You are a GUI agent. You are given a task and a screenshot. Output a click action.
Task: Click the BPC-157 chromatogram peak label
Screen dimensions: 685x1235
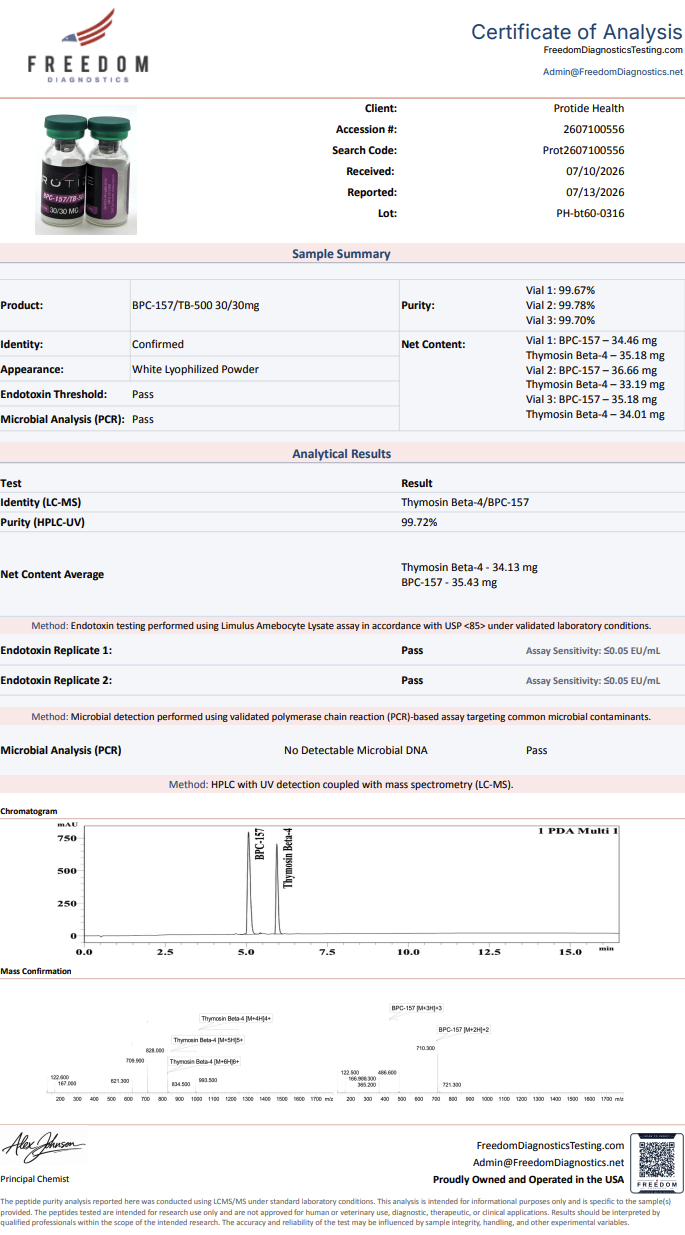coord(259,844)
